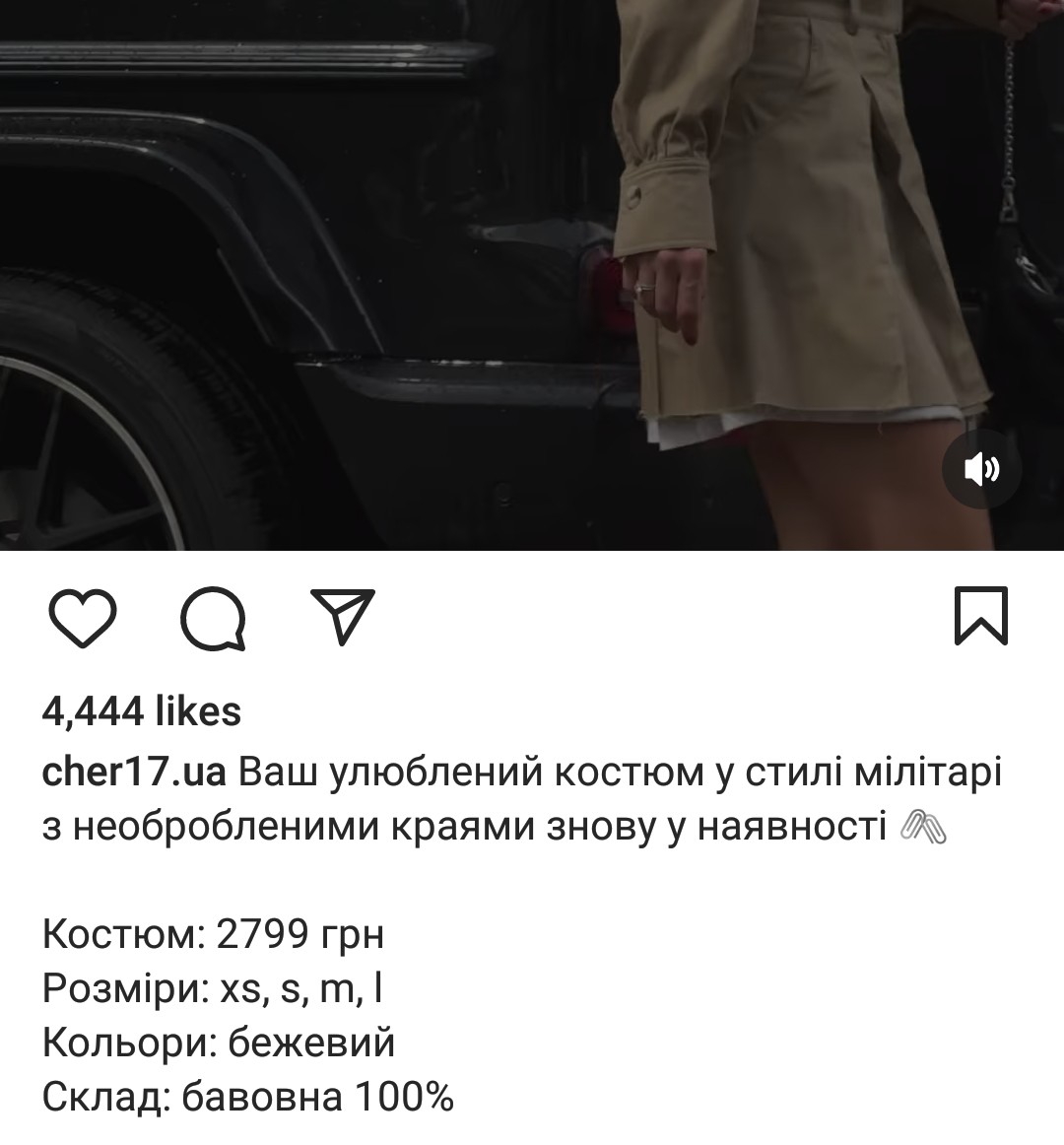Click the 'Кольори: бежевий' line
The image size is (1064, 1145).
tap(219, 1043)
